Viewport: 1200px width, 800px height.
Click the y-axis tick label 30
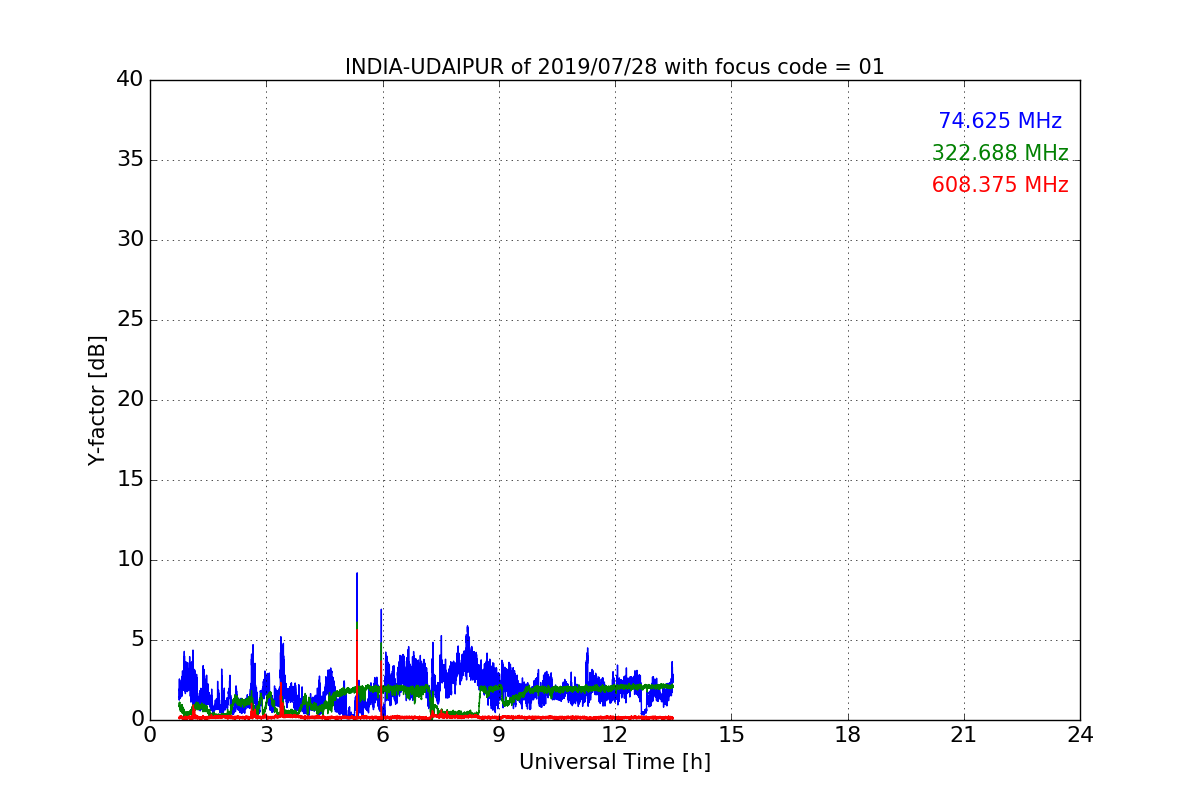coord(130,240)
